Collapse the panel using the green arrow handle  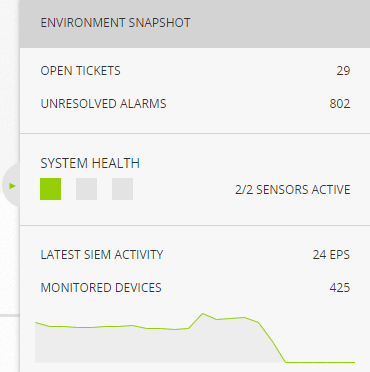tap(12, 186)
